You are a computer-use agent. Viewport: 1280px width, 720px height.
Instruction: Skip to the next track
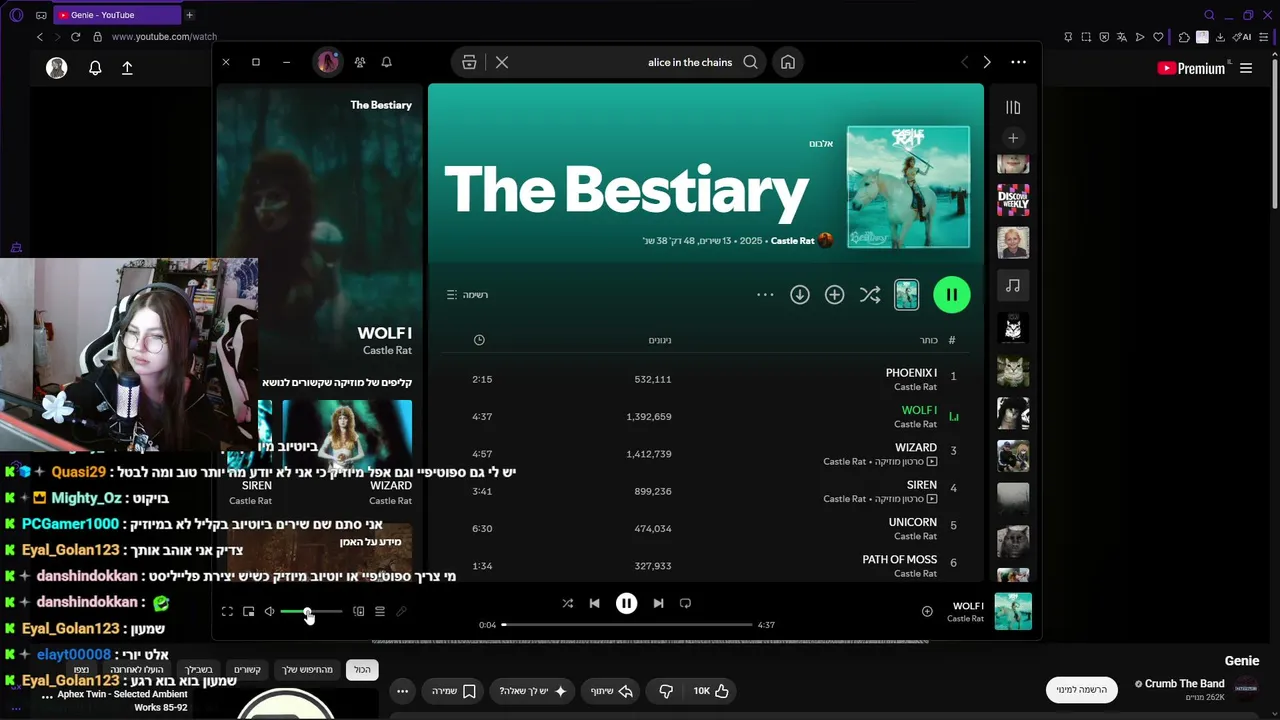[x=658, y=603]
